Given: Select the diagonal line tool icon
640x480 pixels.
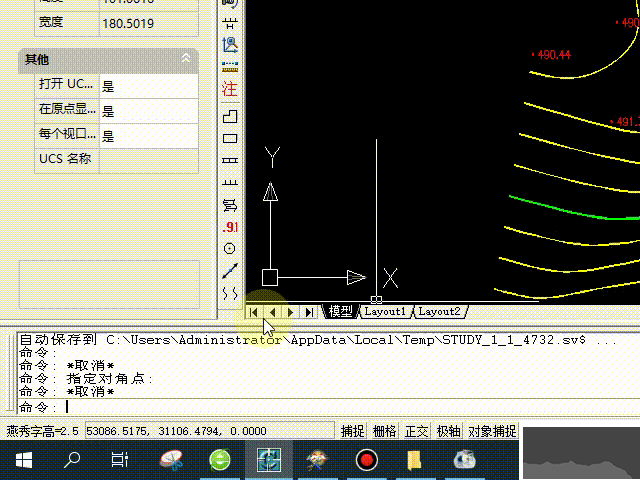Looking at the screenshot, I should click(x=230, y=270).
